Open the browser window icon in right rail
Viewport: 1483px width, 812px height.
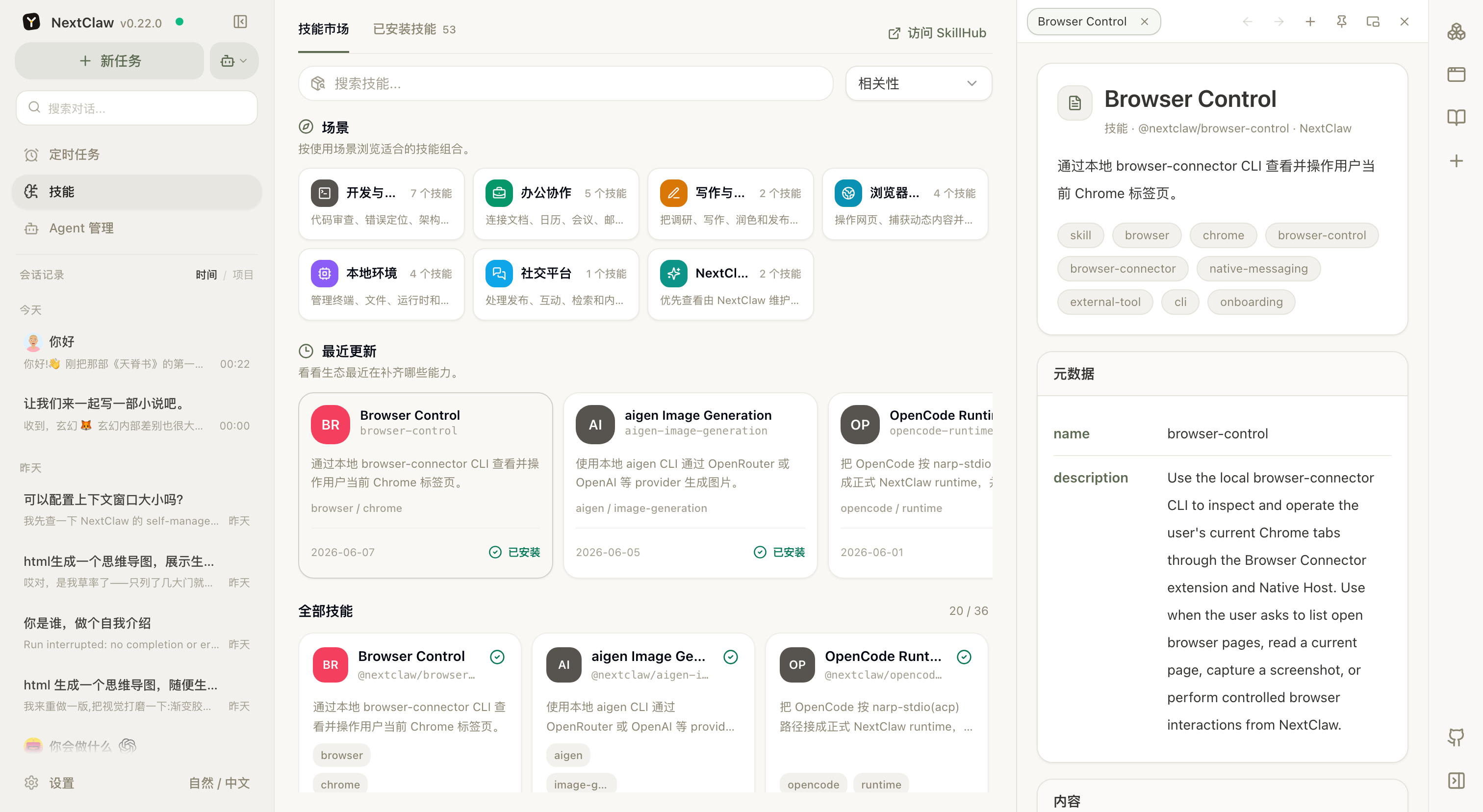[x=1457, y=74]
